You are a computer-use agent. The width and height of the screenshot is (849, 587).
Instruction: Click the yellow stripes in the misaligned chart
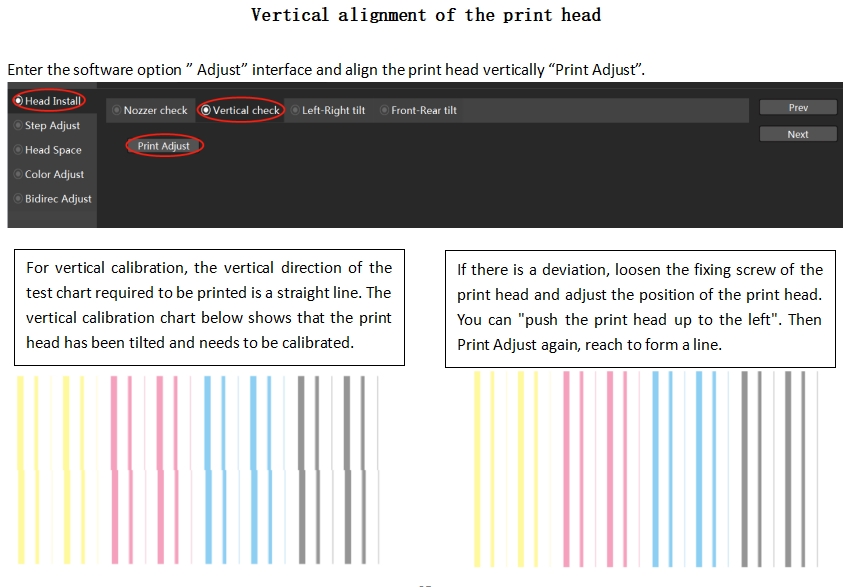pos(50,468)
